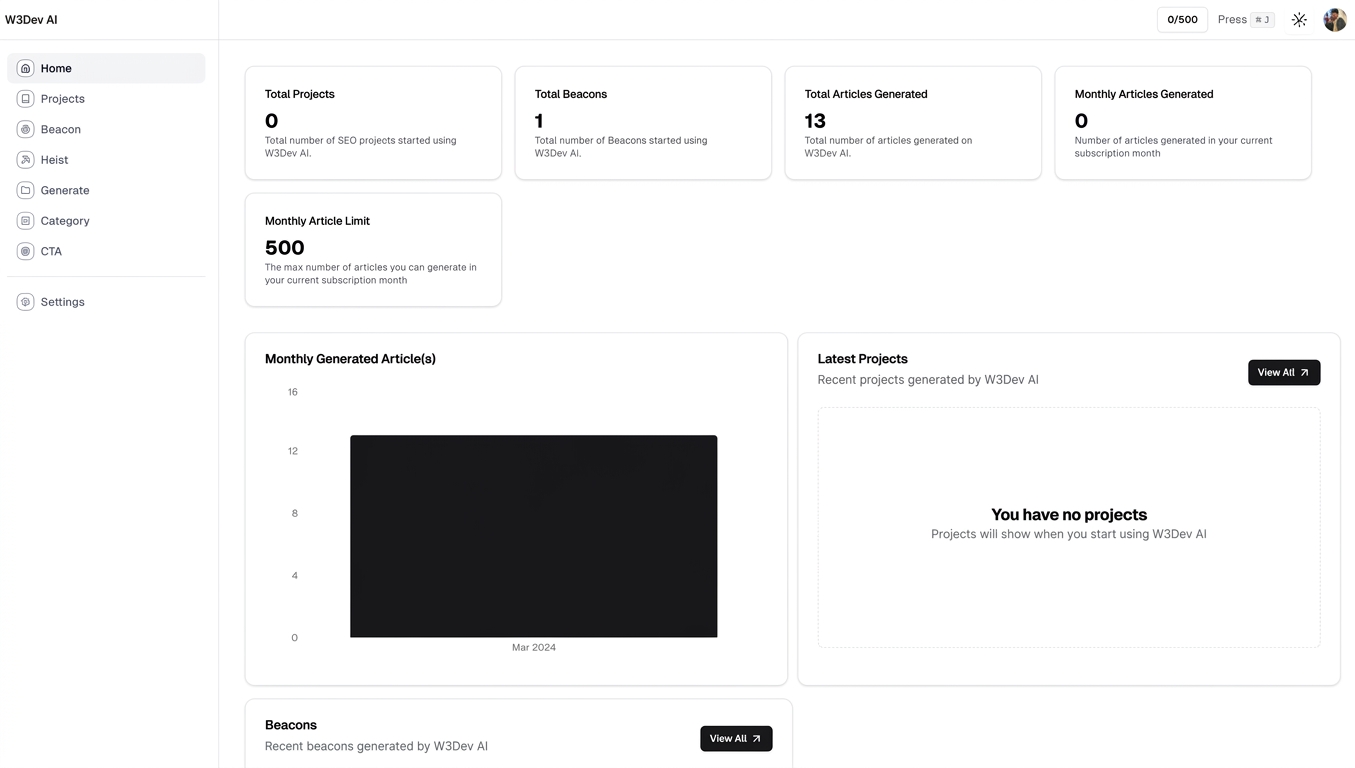This screenshot has width=1355, height=768.
Task: Select Generate from the sidebar menu
Action: (65, 190)
